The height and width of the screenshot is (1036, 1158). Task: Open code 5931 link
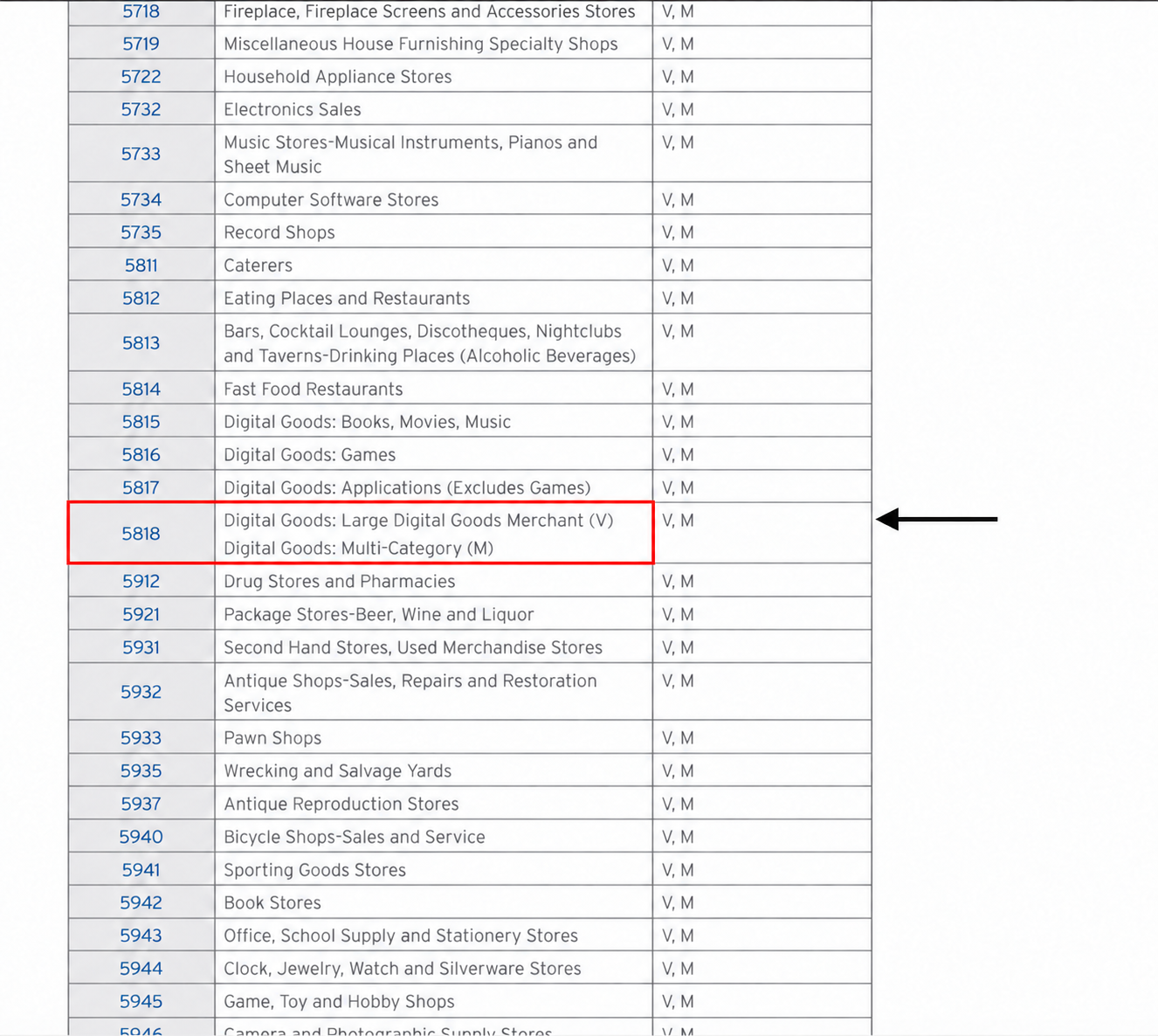click(141, 648)
